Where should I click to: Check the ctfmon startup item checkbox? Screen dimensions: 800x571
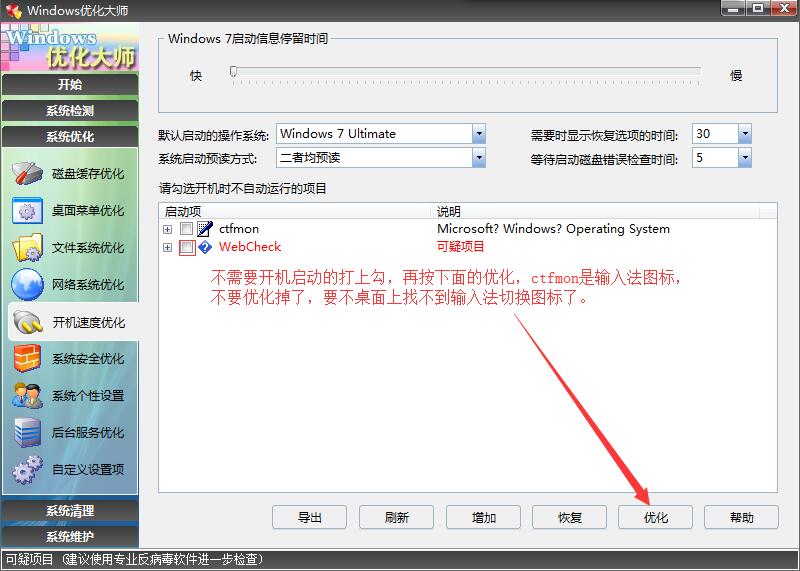coord(187,229)
